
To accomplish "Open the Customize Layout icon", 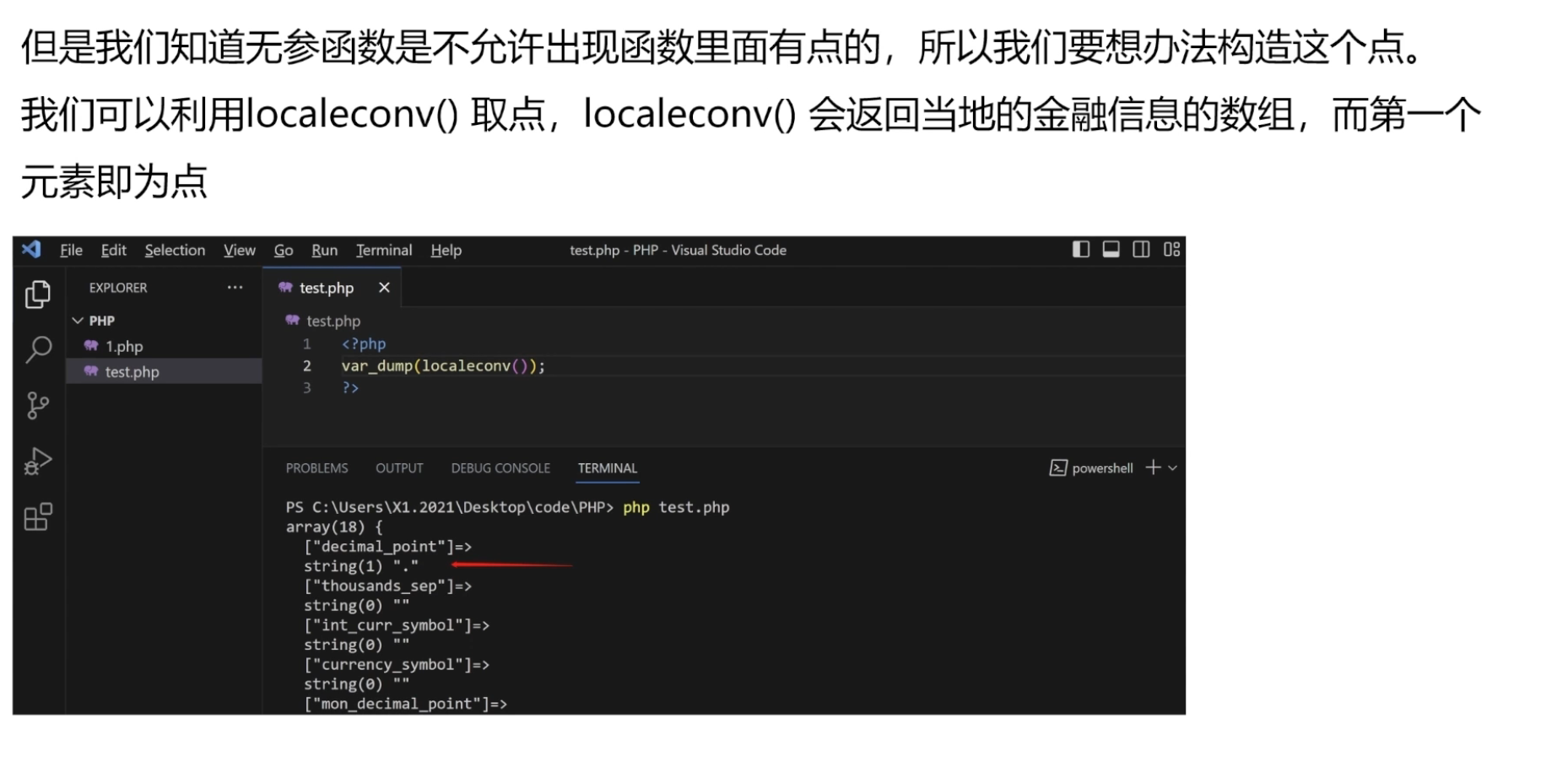I will coord(1171,249).
